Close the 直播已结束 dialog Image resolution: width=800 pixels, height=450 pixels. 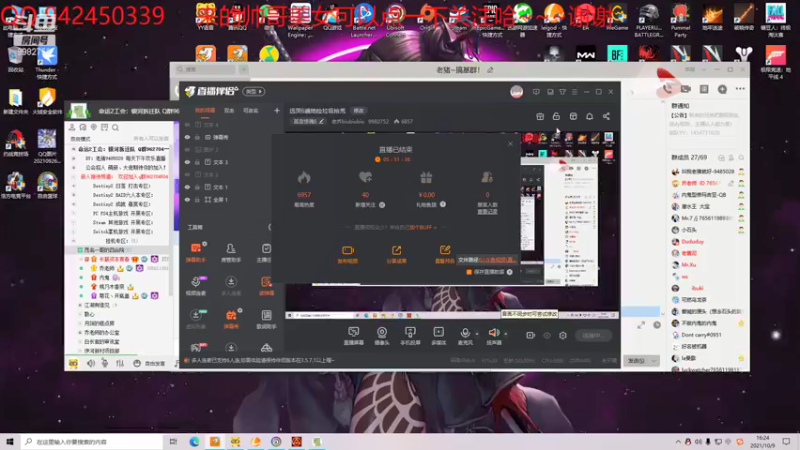pos(510,144)
